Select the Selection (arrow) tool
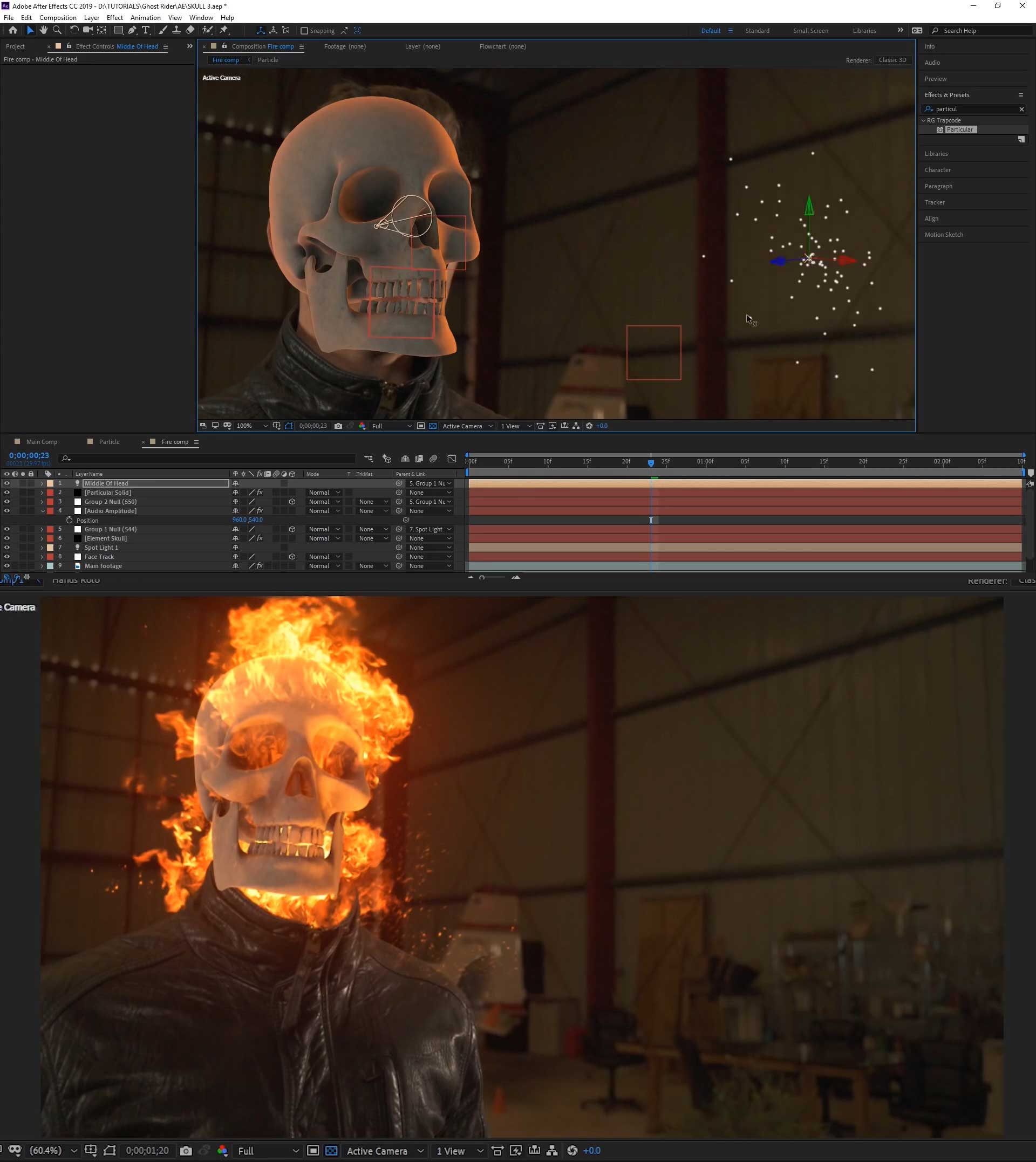1036x1162 pixels. point(30,30)
